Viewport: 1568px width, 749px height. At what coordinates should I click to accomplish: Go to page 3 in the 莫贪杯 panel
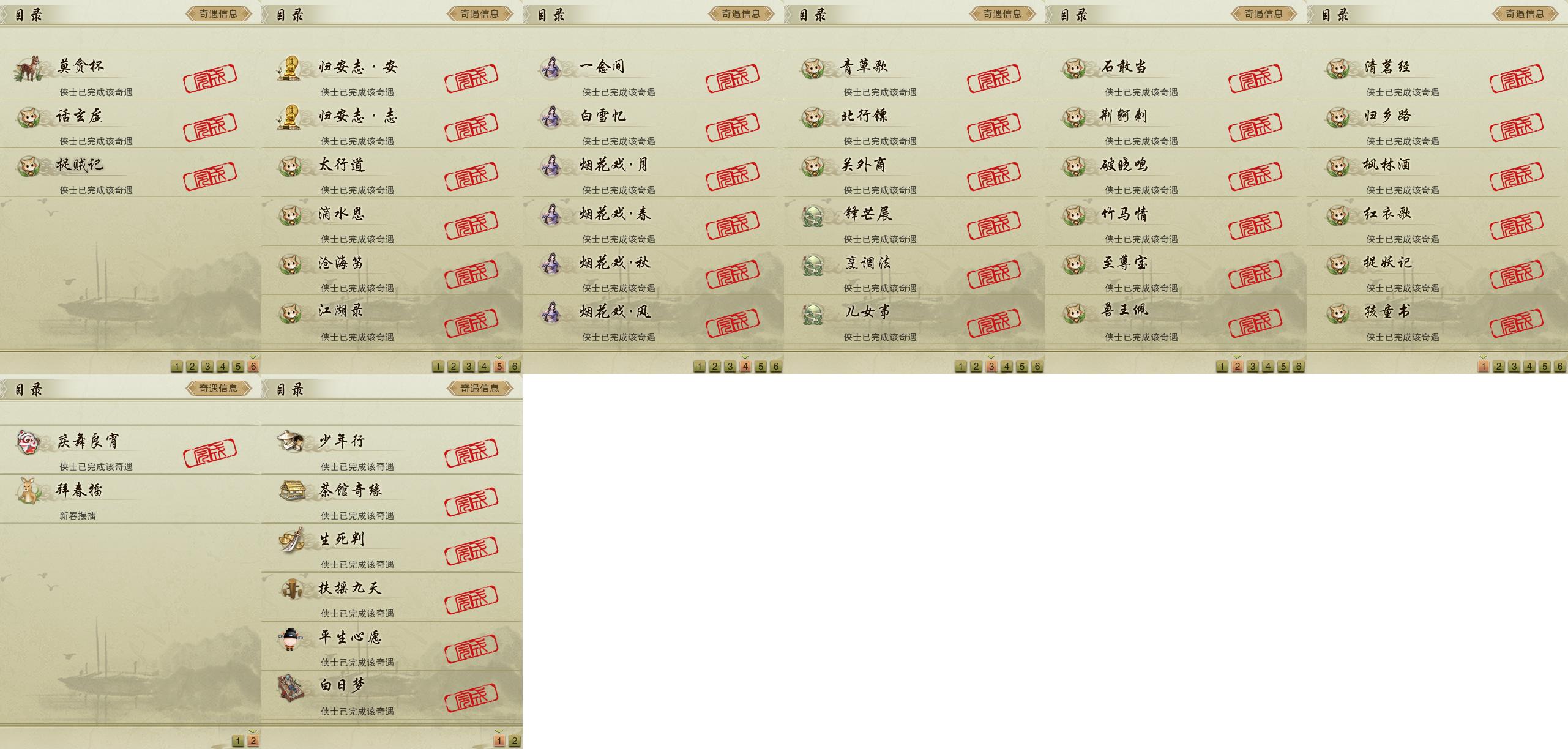(207, 367)
